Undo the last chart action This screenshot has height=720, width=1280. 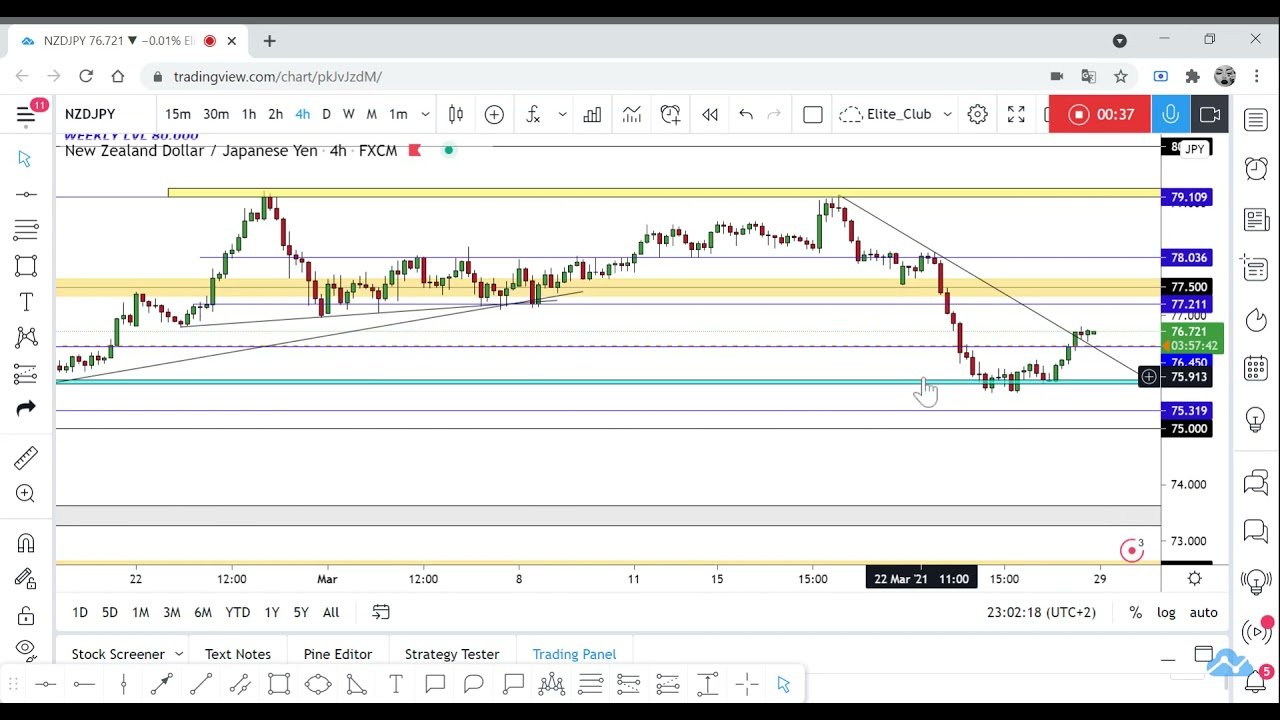pyautogui.click(x=746, y=114)
